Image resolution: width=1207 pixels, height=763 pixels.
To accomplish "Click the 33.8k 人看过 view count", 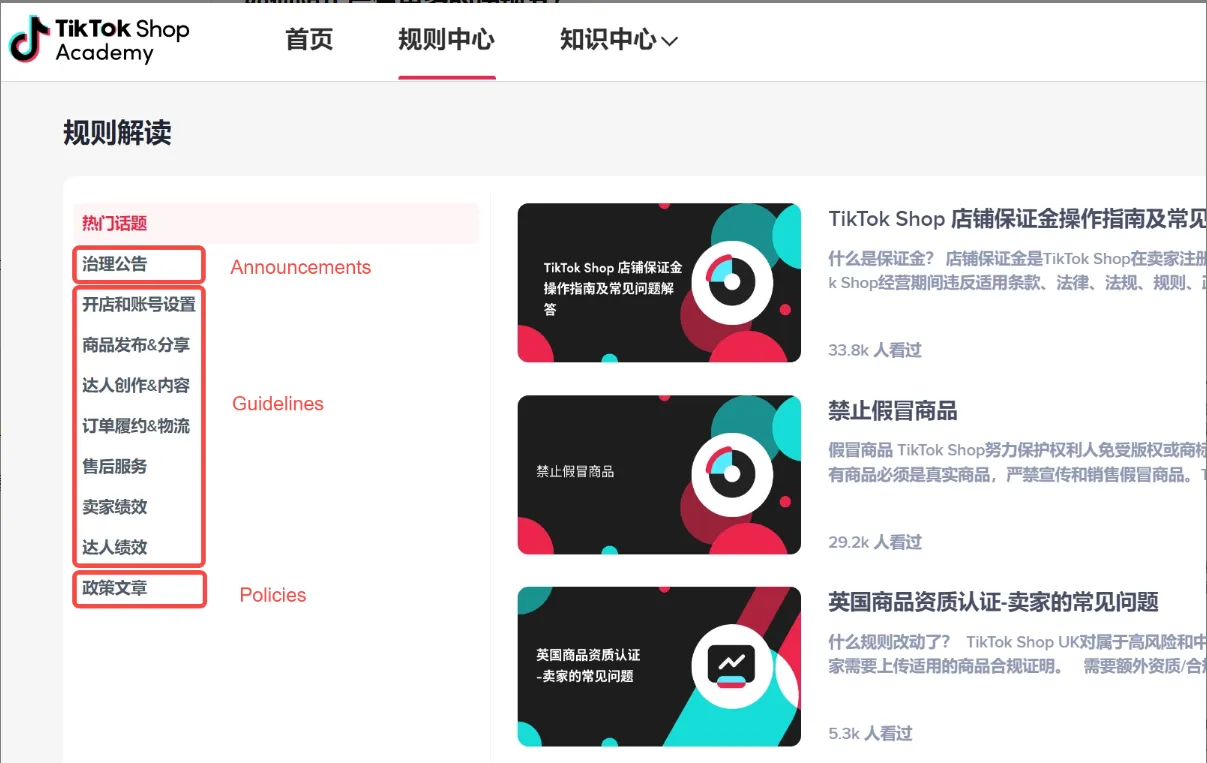I will [875, 350].
